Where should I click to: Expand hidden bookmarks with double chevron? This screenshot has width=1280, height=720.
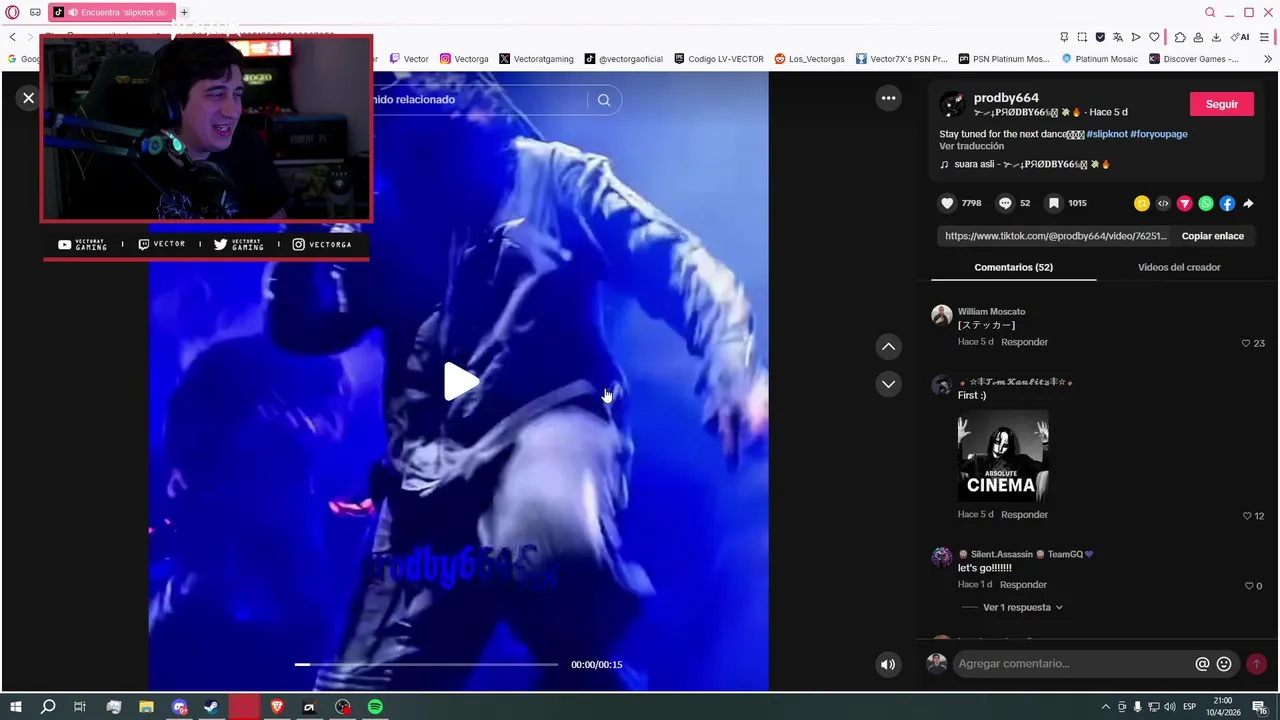click(x=1268, y=59)
